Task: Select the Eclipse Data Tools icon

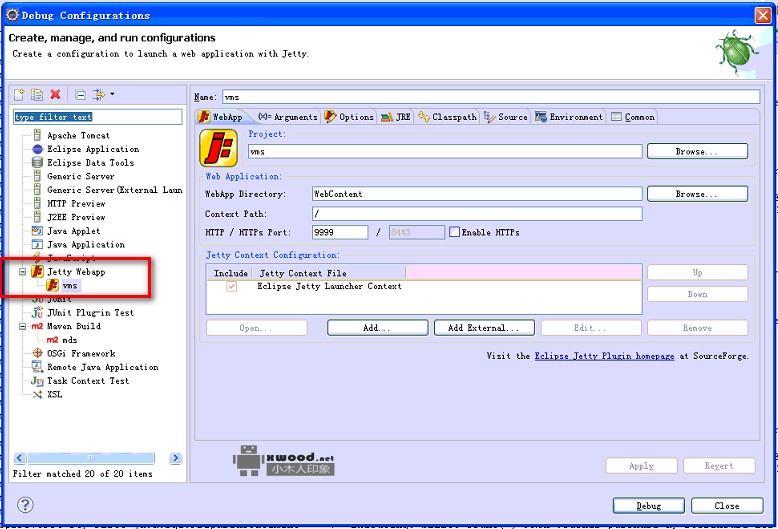Action: pyautogui.click(x=37, y=162)
